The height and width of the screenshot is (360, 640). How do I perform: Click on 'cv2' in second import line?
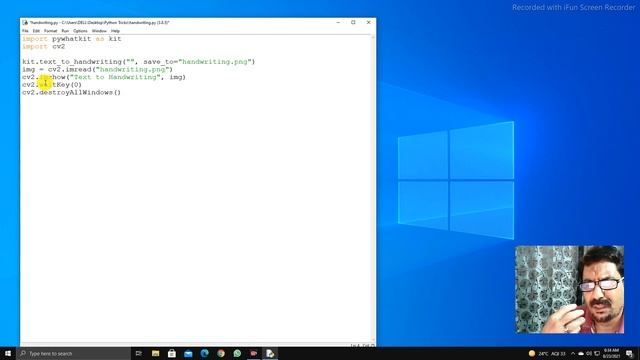click(x=59, y=47)
